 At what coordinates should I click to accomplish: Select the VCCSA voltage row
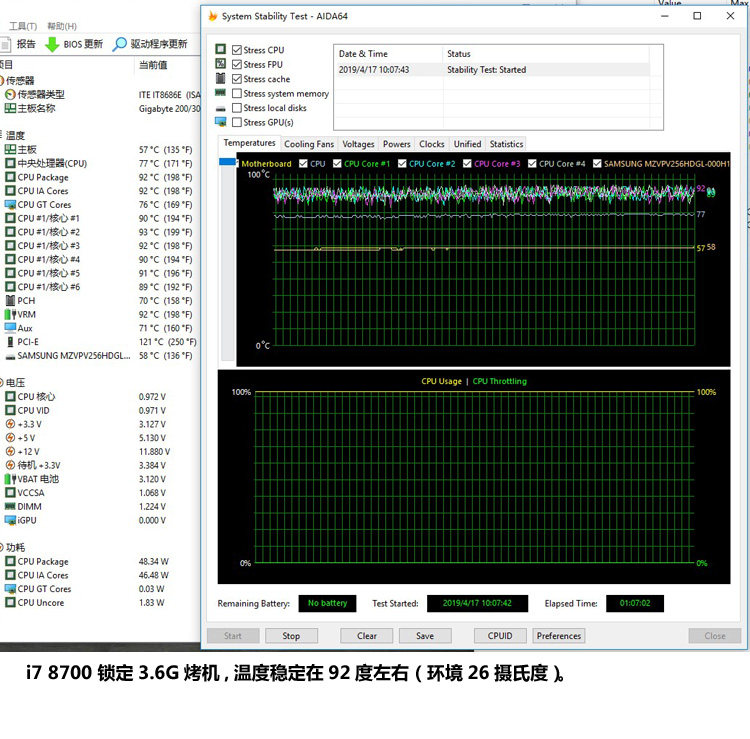click(99, 493)
